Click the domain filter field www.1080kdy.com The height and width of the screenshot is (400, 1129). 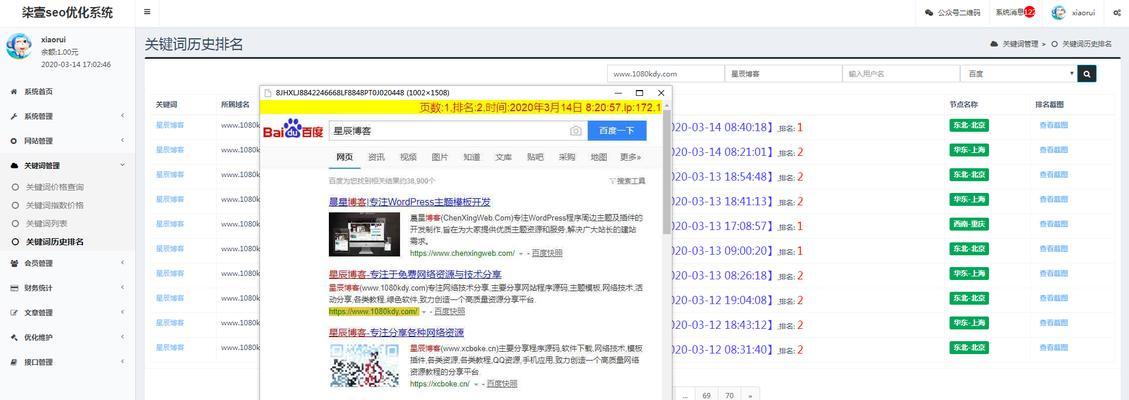tap(665, 73)
